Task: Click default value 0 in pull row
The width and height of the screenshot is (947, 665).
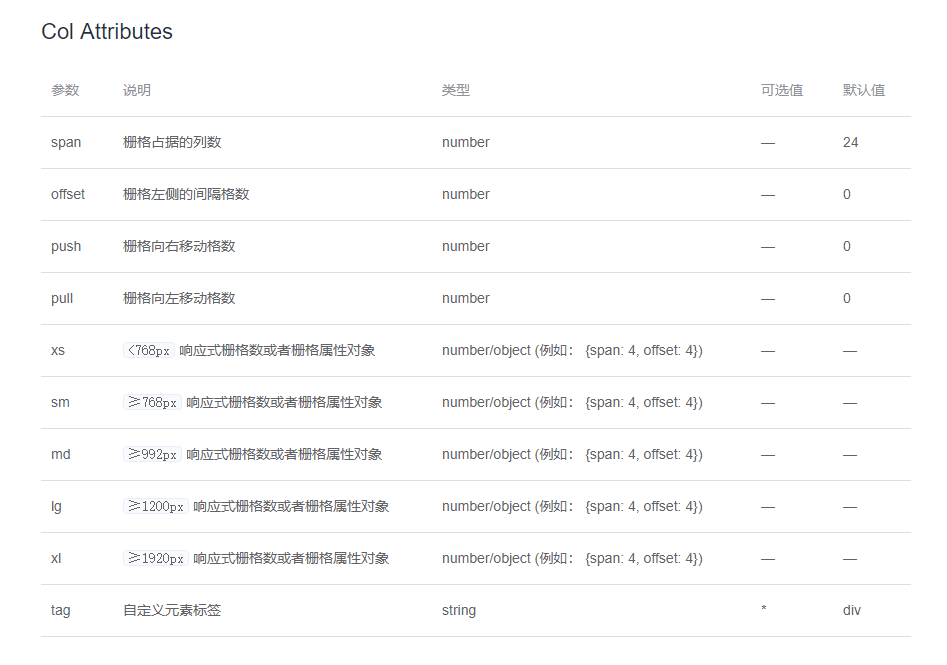Action: pyautogui.click(x=847, y=298)
